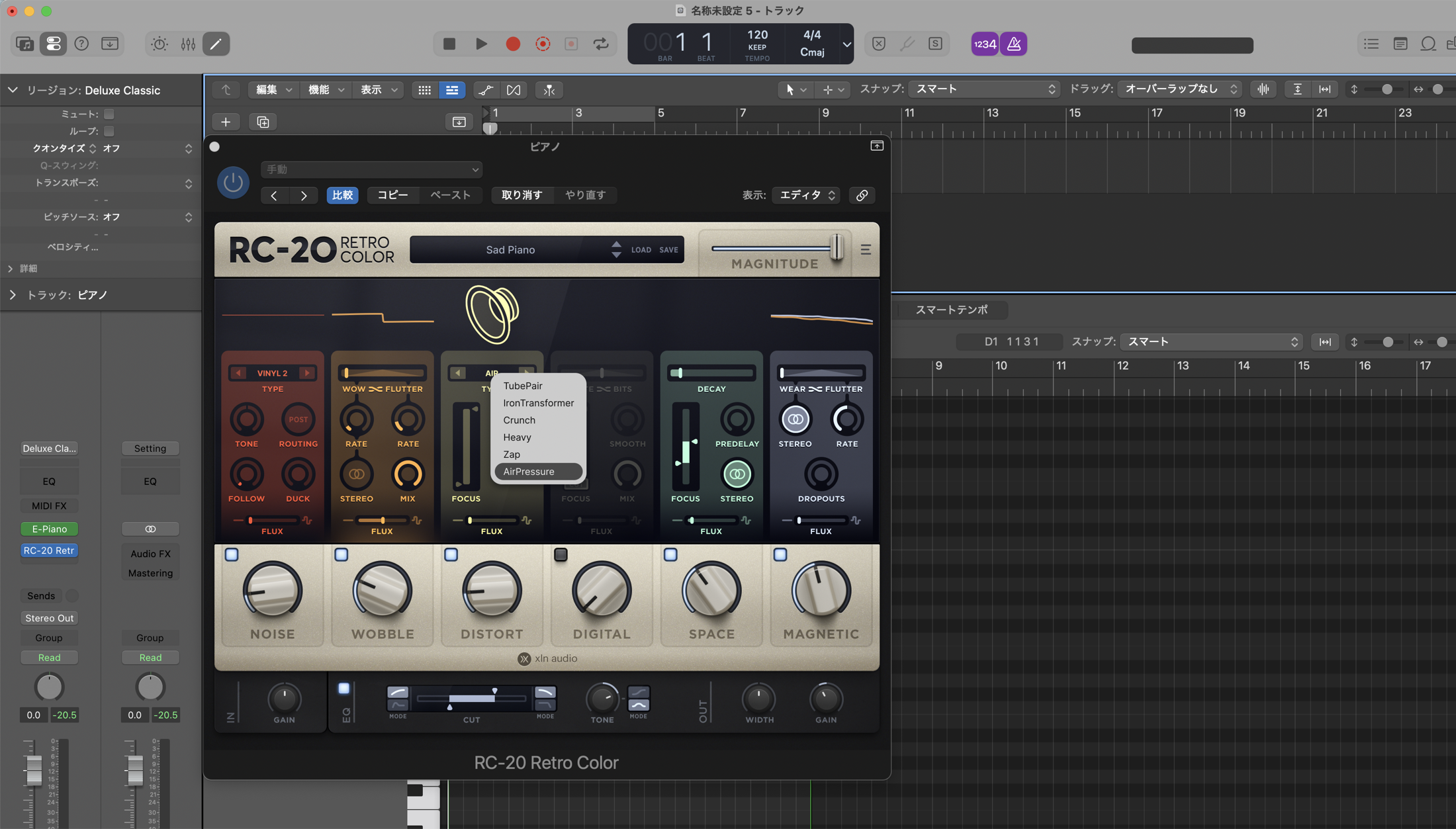Toggle the metronome click icon
The image size is (1456, 829).
1013,44
